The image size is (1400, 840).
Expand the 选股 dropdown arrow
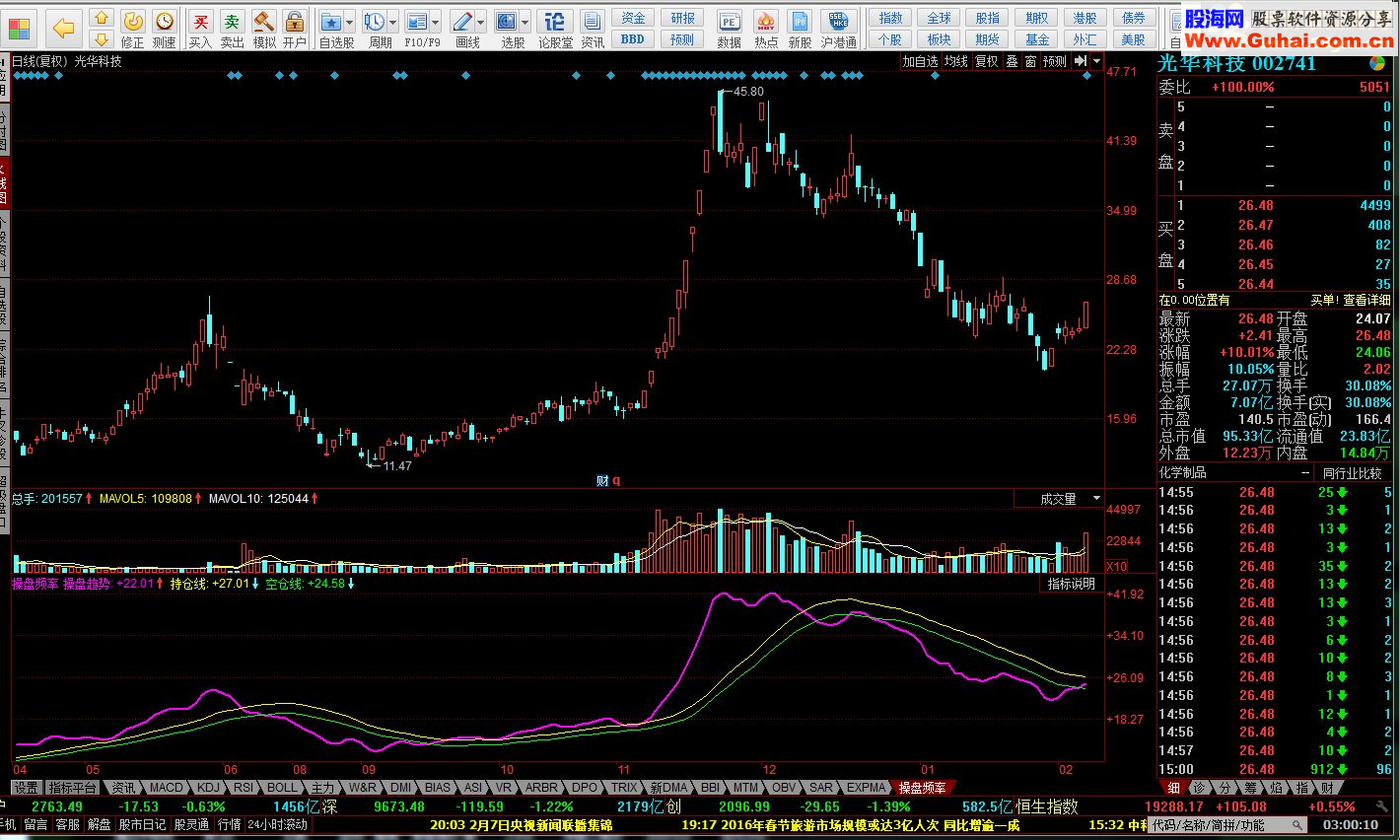coord(525,23)
